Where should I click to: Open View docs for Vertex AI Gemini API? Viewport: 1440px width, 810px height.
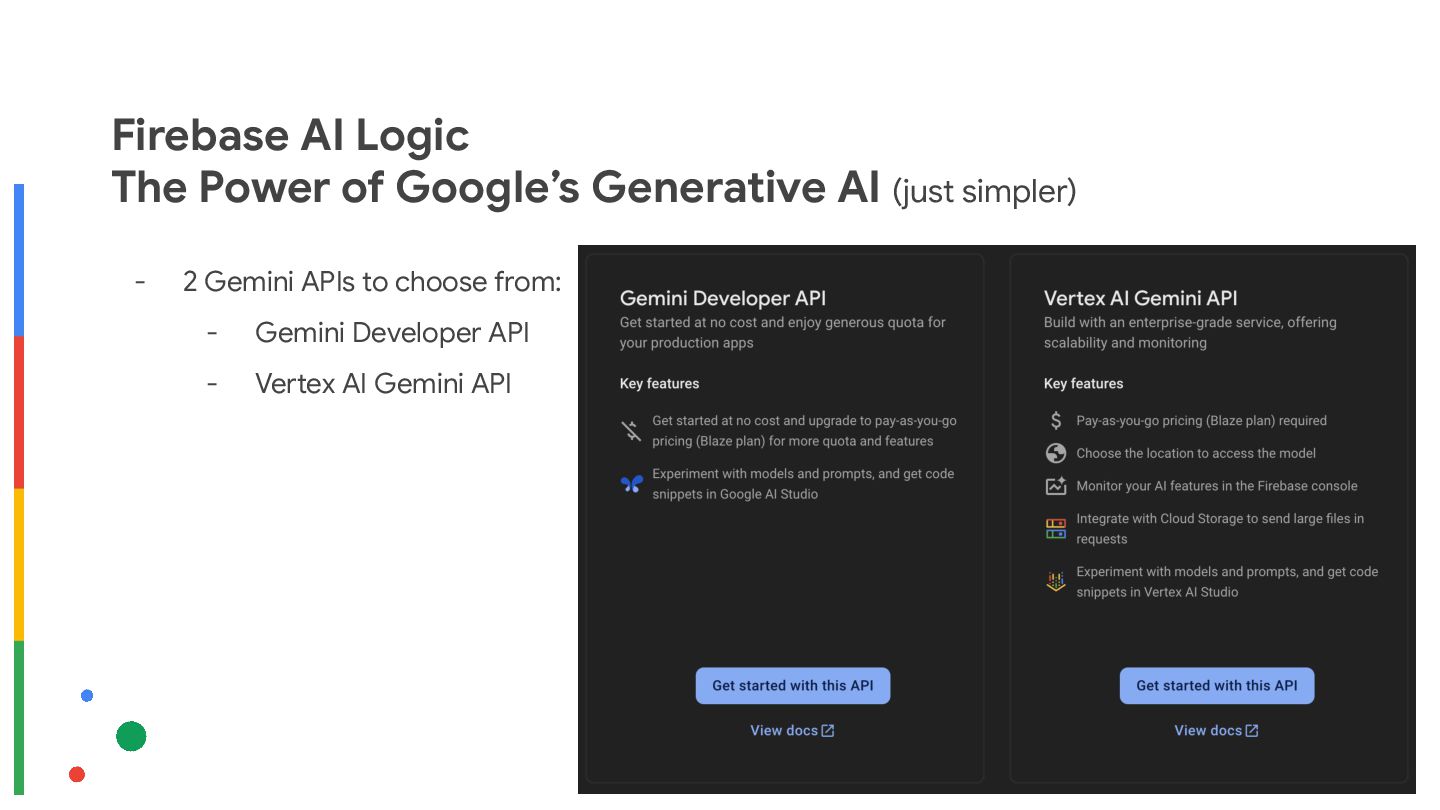(1216, 731)
